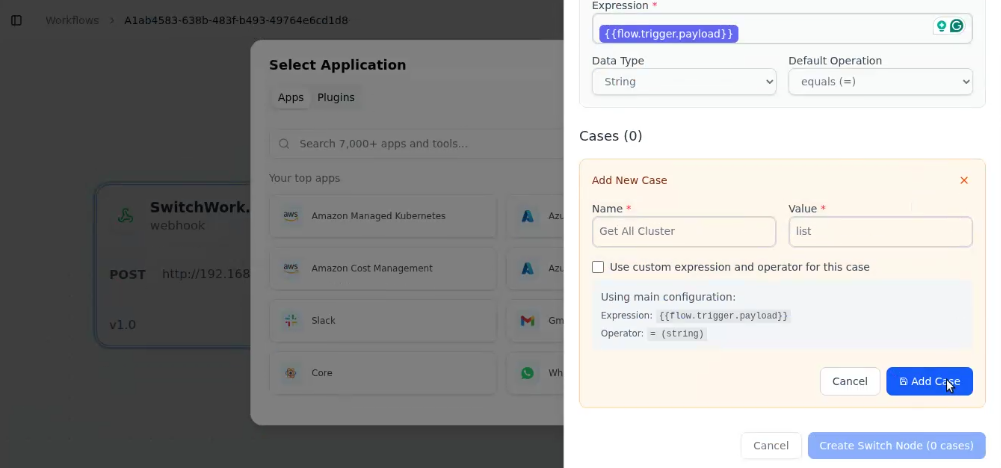The height and width of the screenshot is (468, 1001).
Task: Open the Default Operation dropdown
Action: click(x=880, y=82)
